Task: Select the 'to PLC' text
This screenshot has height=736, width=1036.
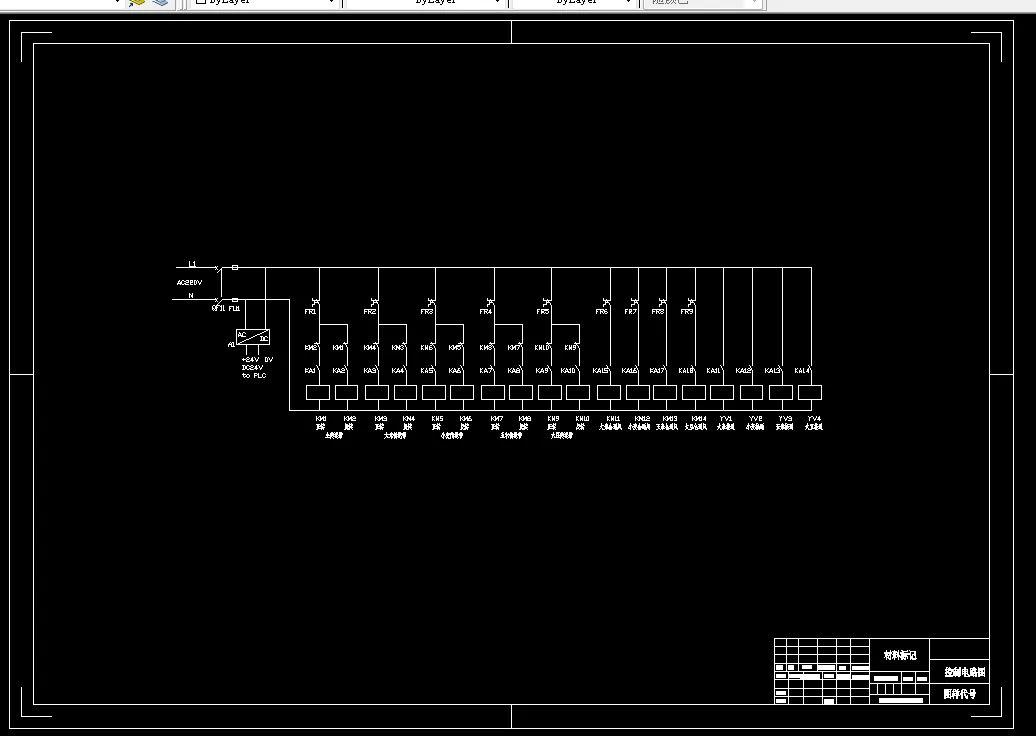Action: [x=254, y=376]
